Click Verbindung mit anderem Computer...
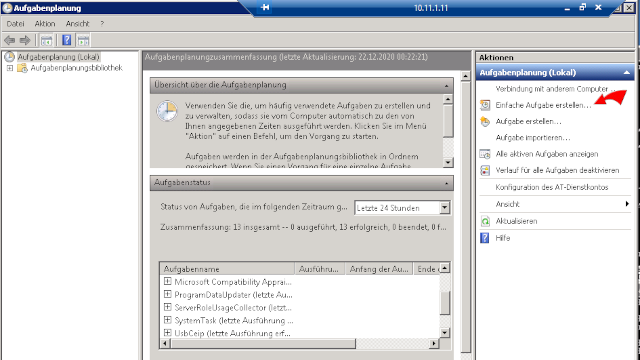Screen dimensions: 640x360 point(555,89)
